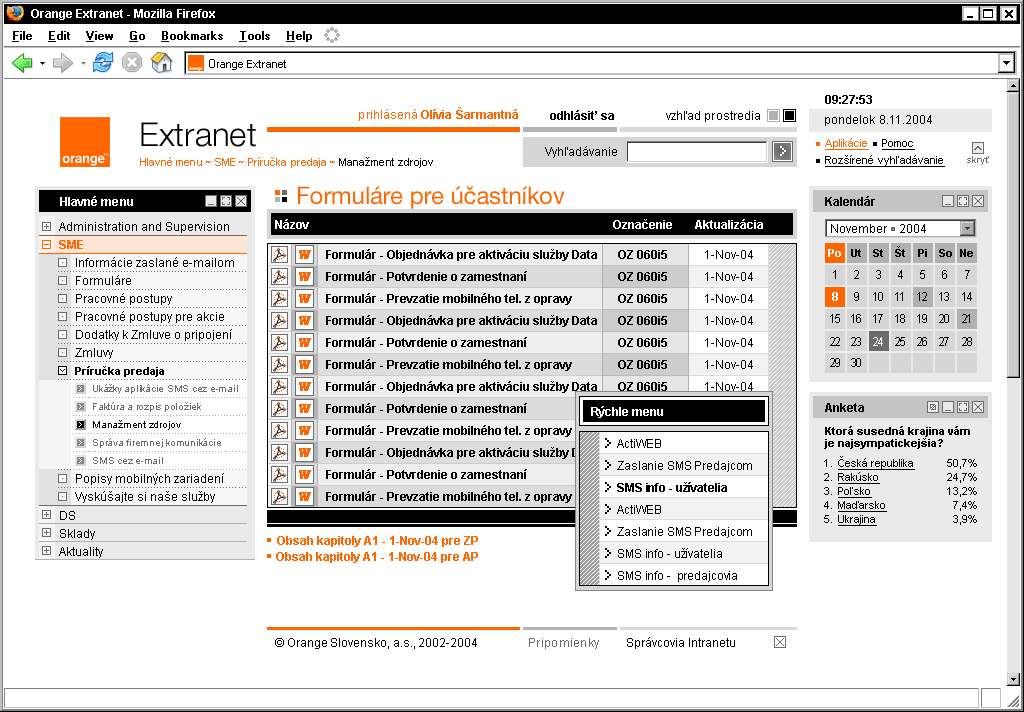Click the skryť hide icon
Viewport: 1024px width, 712px height.
(978, 148)
